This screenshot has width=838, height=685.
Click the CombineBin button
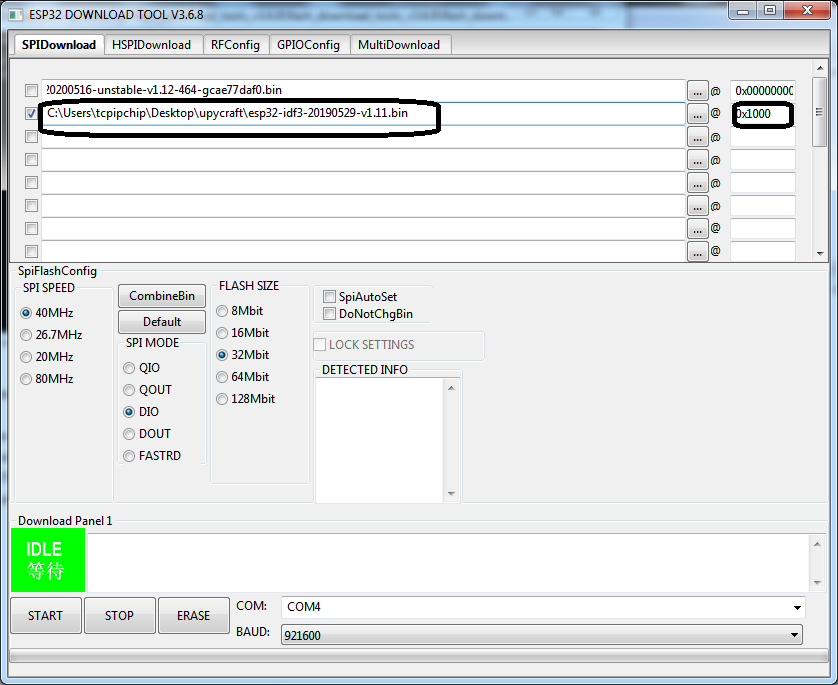click(162, 296)
